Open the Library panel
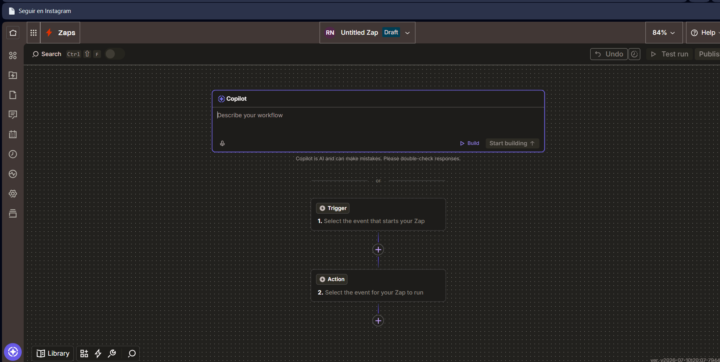 pyautogui.click(x=53, y=353)
